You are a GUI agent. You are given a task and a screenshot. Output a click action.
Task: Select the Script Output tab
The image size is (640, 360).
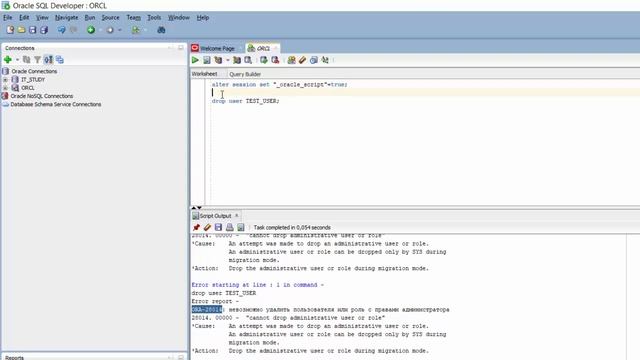215,216
